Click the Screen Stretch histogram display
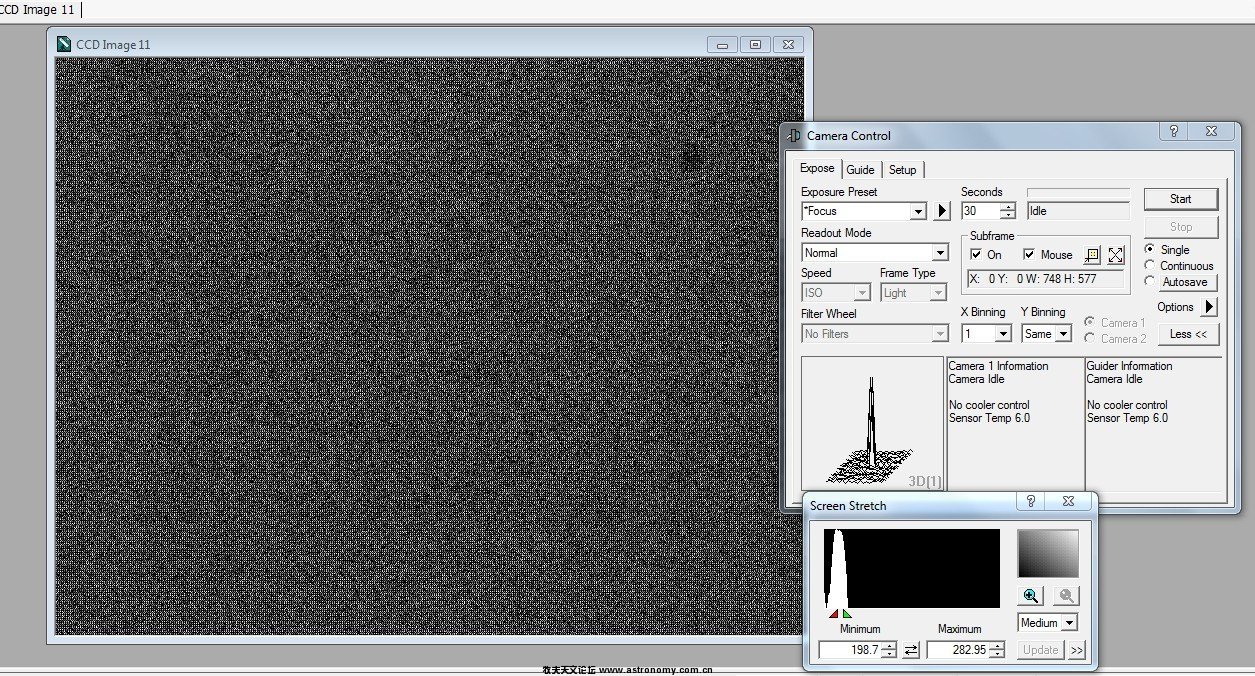Viewport: 1255px width, 676px height. [911, 568]
